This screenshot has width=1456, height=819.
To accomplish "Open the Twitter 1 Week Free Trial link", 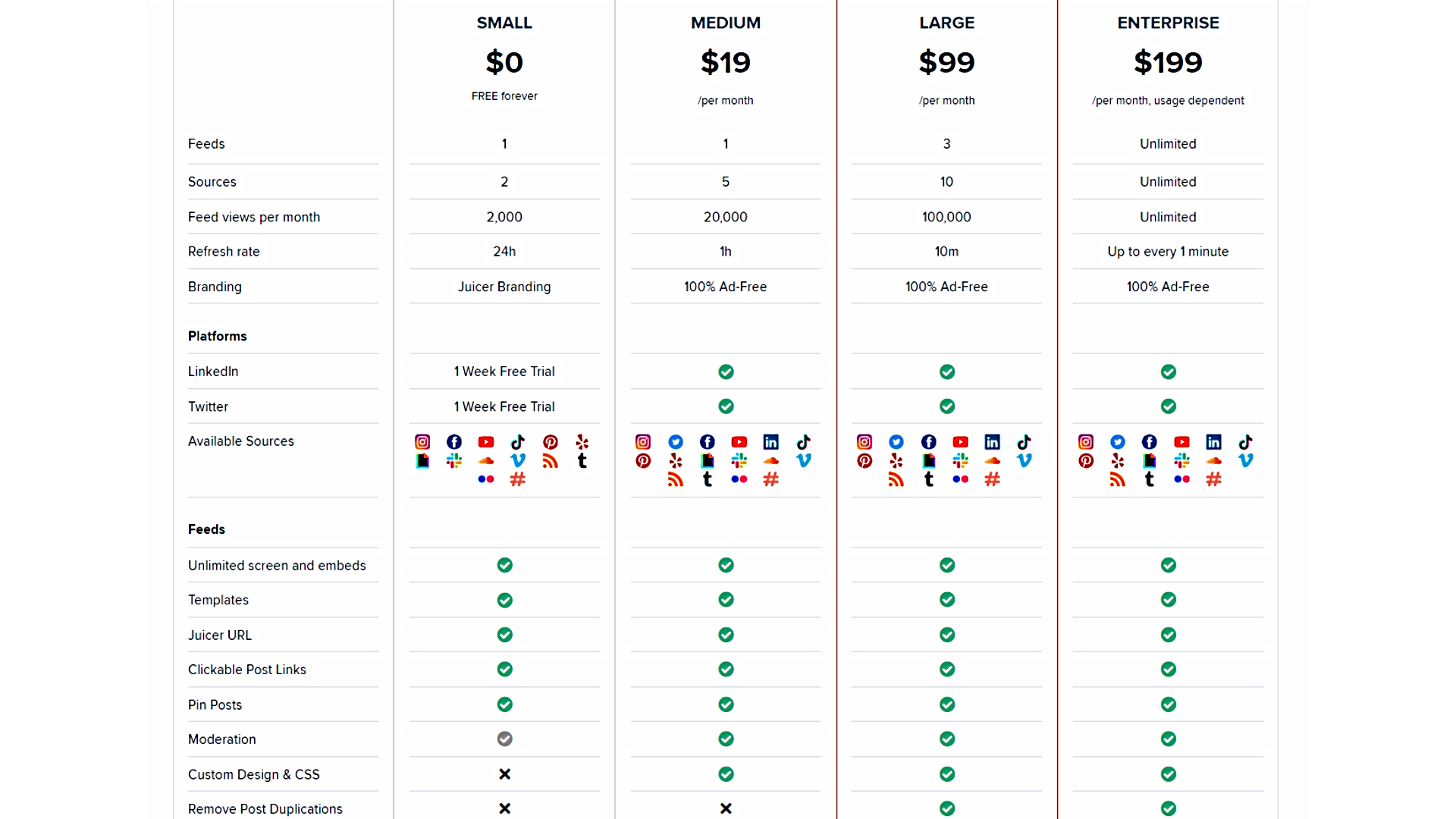I will coord(504,406).
